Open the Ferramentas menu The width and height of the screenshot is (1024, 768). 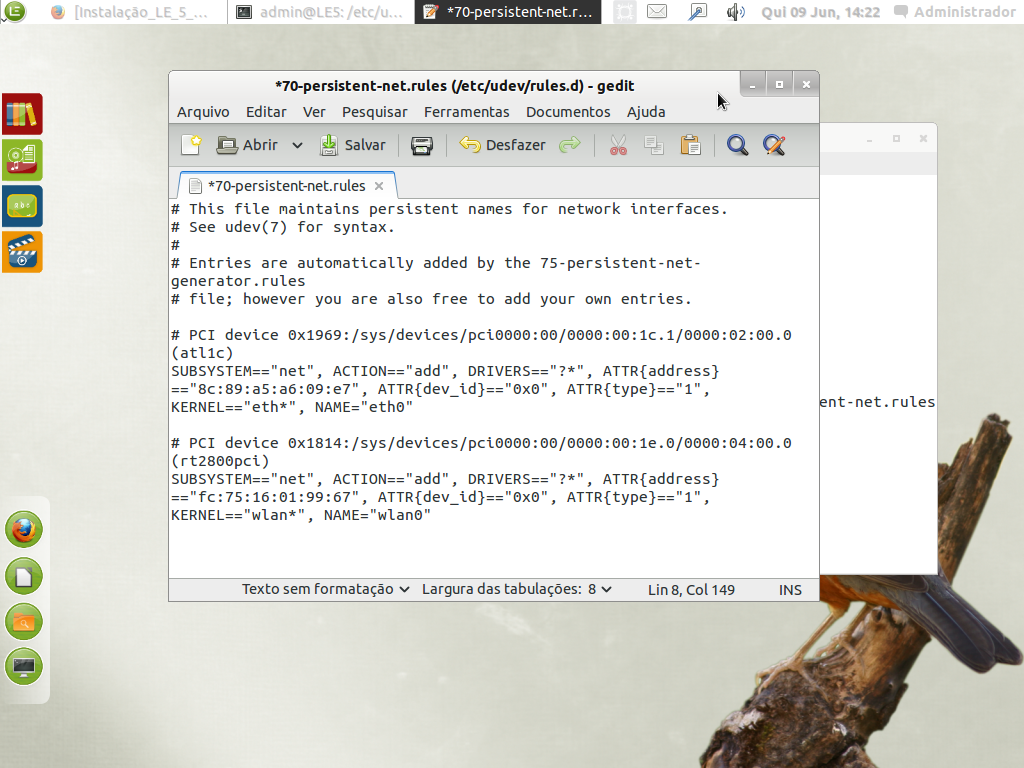point(466,112)
